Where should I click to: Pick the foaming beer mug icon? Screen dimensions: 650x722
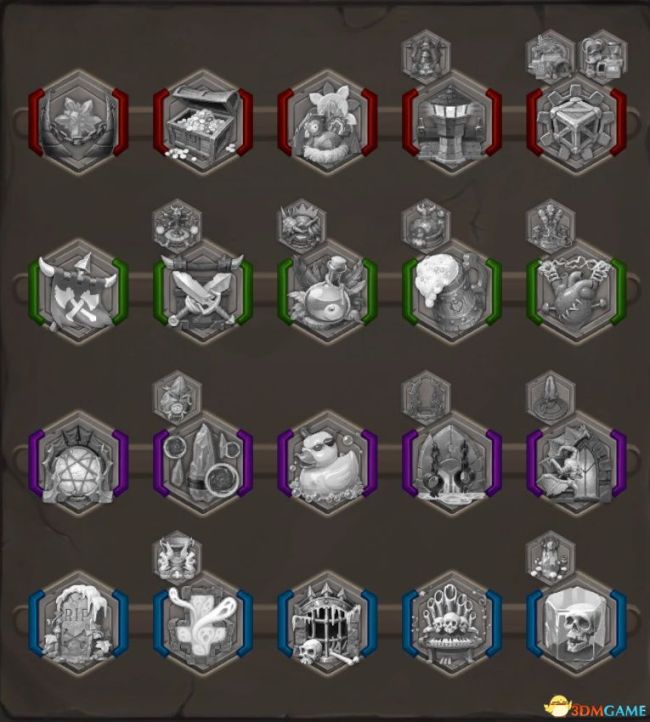(x=452, y=292)
